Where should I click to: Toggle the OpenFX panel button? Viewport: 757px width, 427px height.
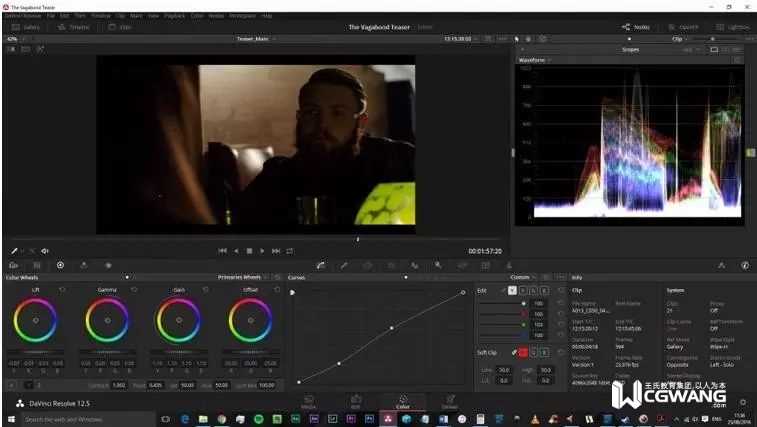[x=683, y=27]
